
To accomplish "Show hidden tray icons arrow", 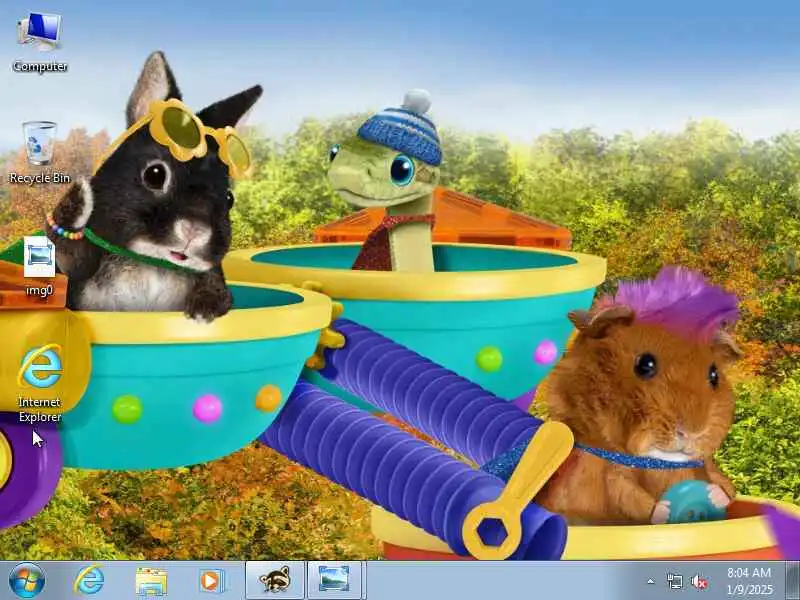I will [x=651, y=581].
